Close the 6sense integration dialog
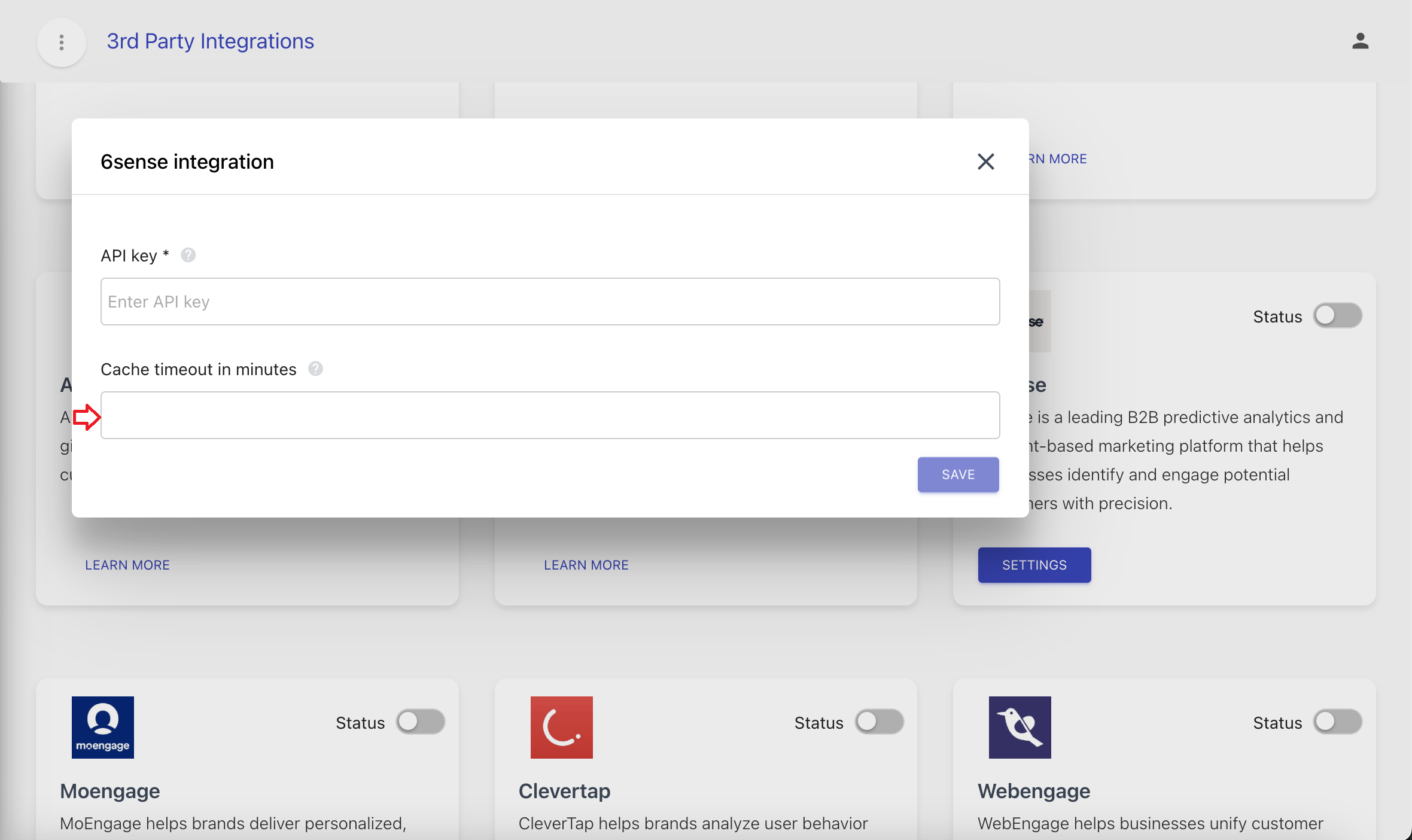1412x840 pixels. (985, 162)
